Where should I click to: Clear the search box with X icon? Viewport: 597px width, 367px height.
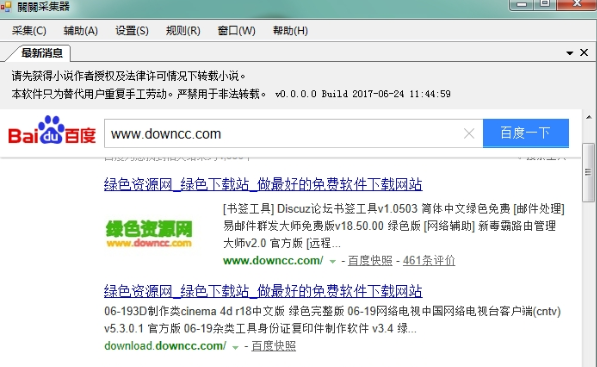[x=469, y=133]
